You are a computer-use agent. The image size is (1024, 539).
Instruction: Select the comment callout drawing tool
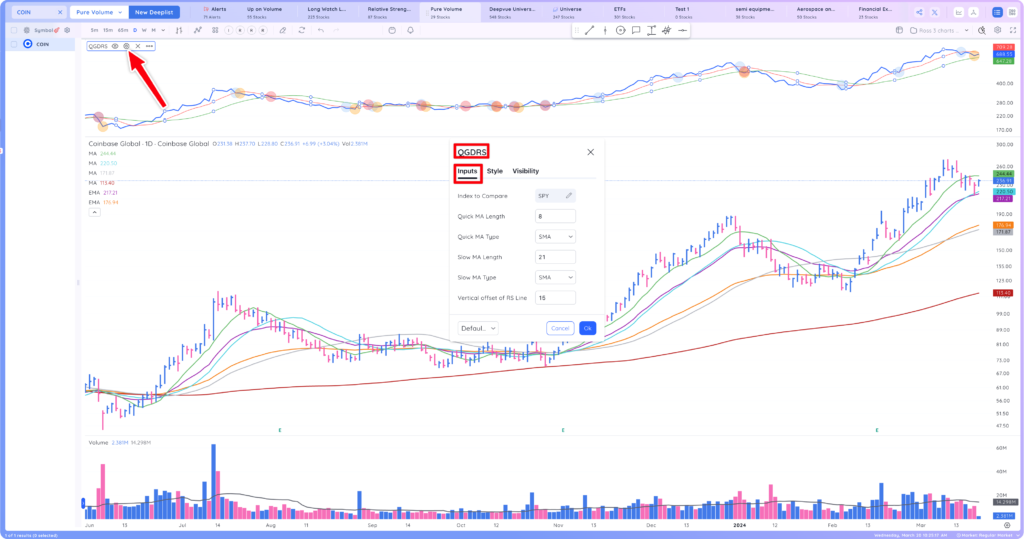(x=636, y=30)
